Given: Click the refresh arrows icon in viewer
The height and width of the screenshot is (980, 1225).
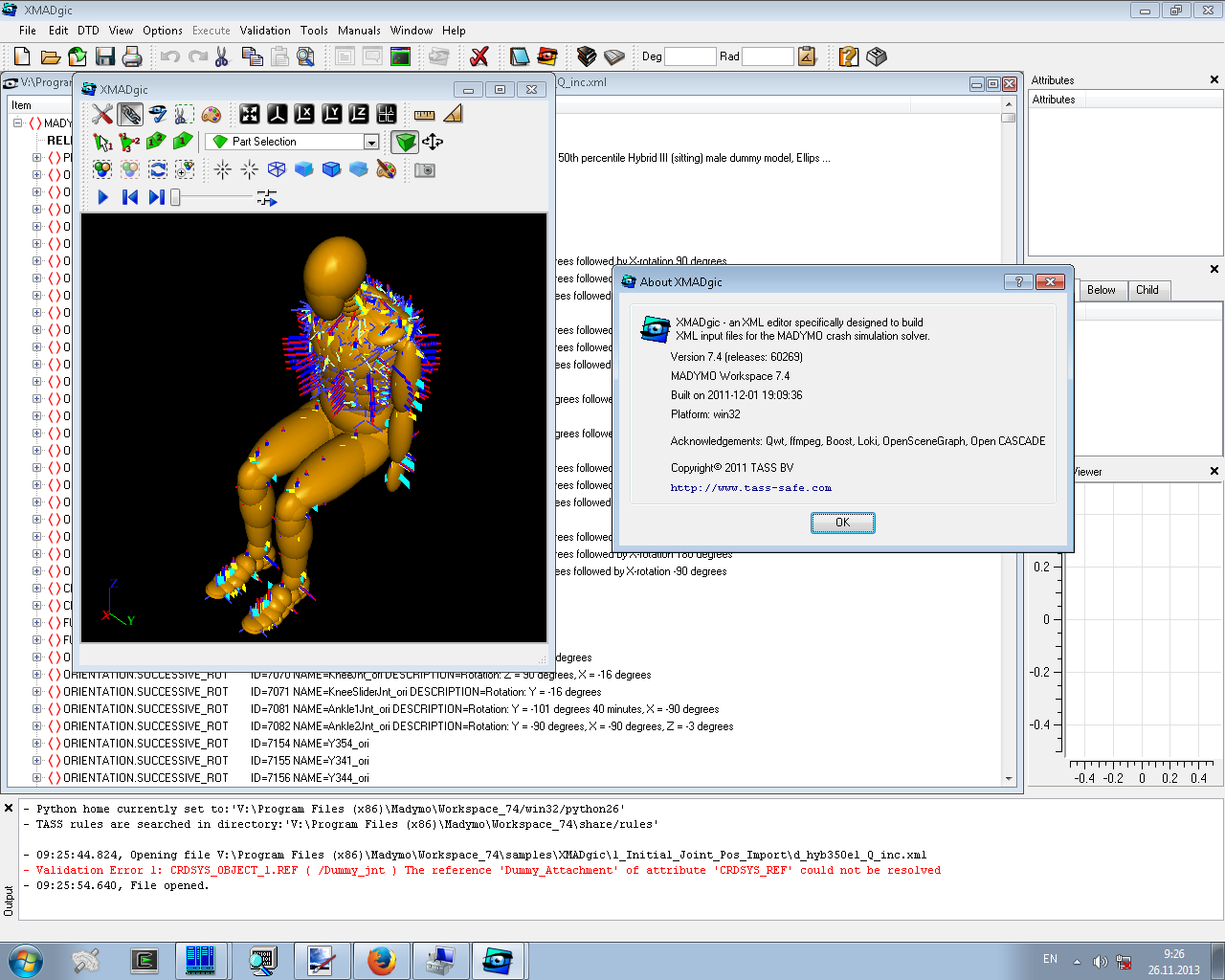Looking at the screenshot, I should pyautogui.click(x=158, y=169).
